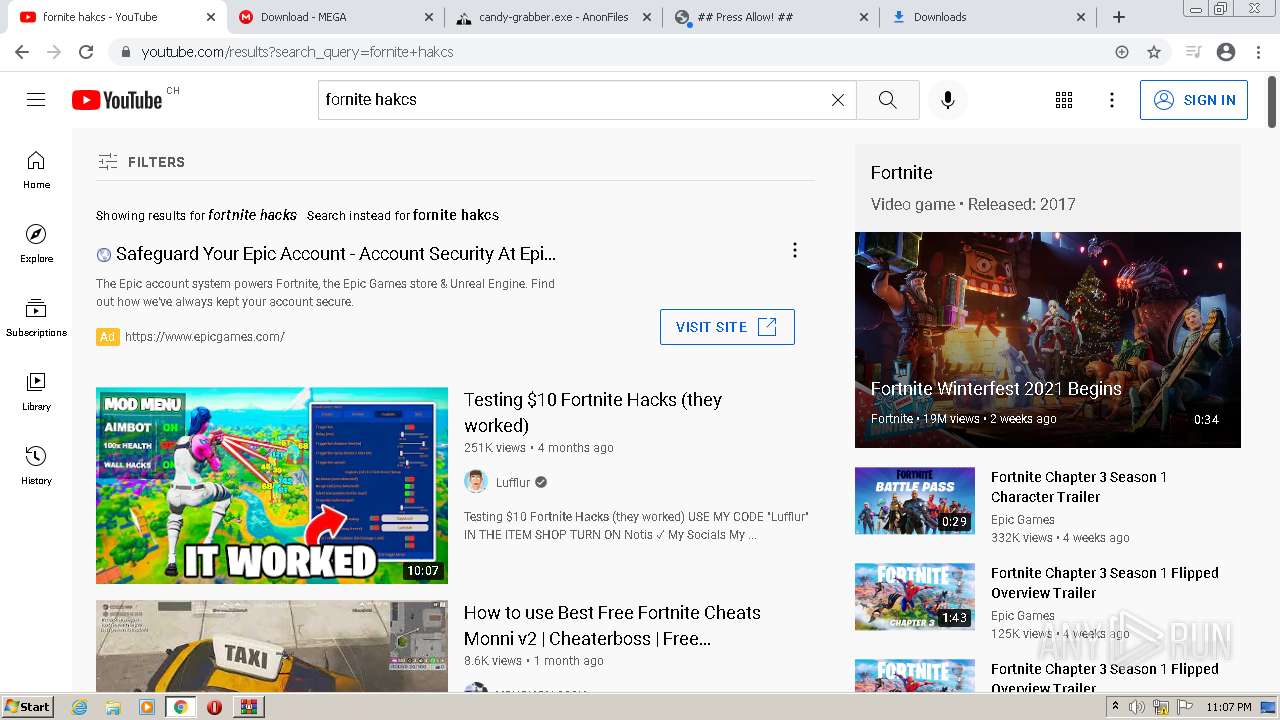Clear the search query with the X

[x=838, y=100]
